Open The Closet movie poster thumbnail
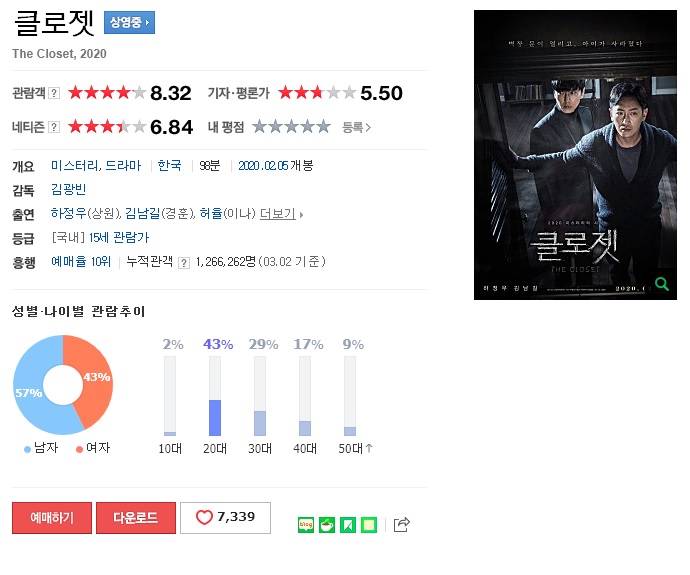 (x=575, y=155)
